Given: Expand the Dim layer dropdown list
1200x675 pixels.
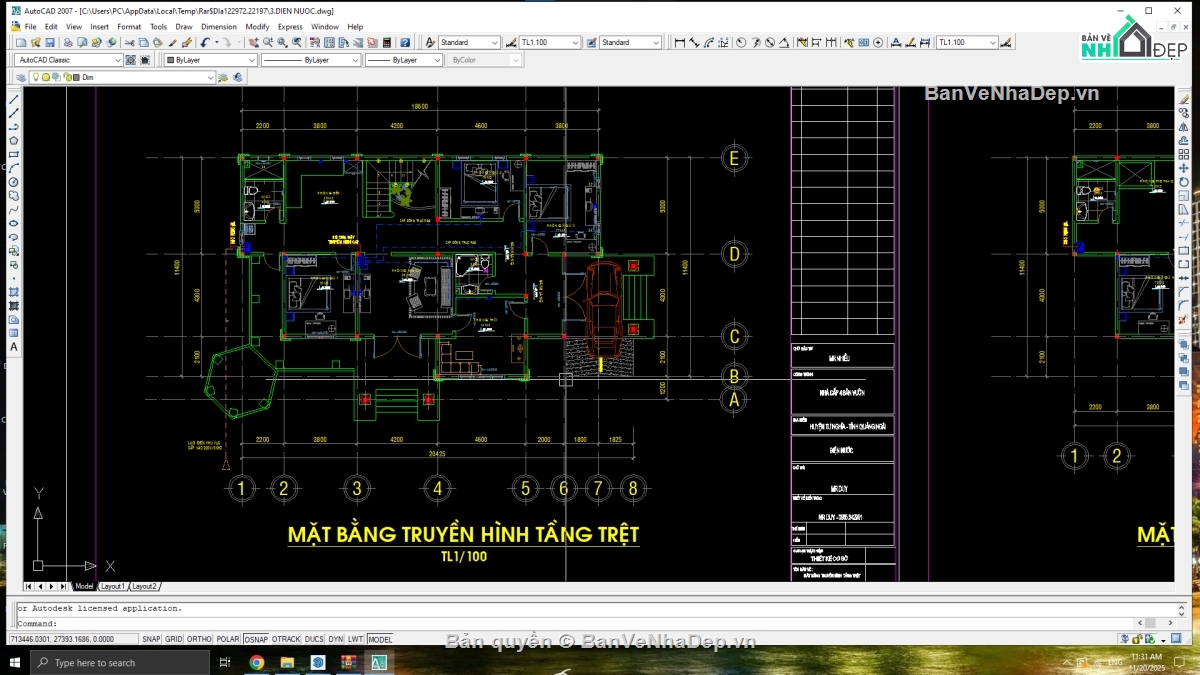Looking at the screenshot, I should 121,77.
